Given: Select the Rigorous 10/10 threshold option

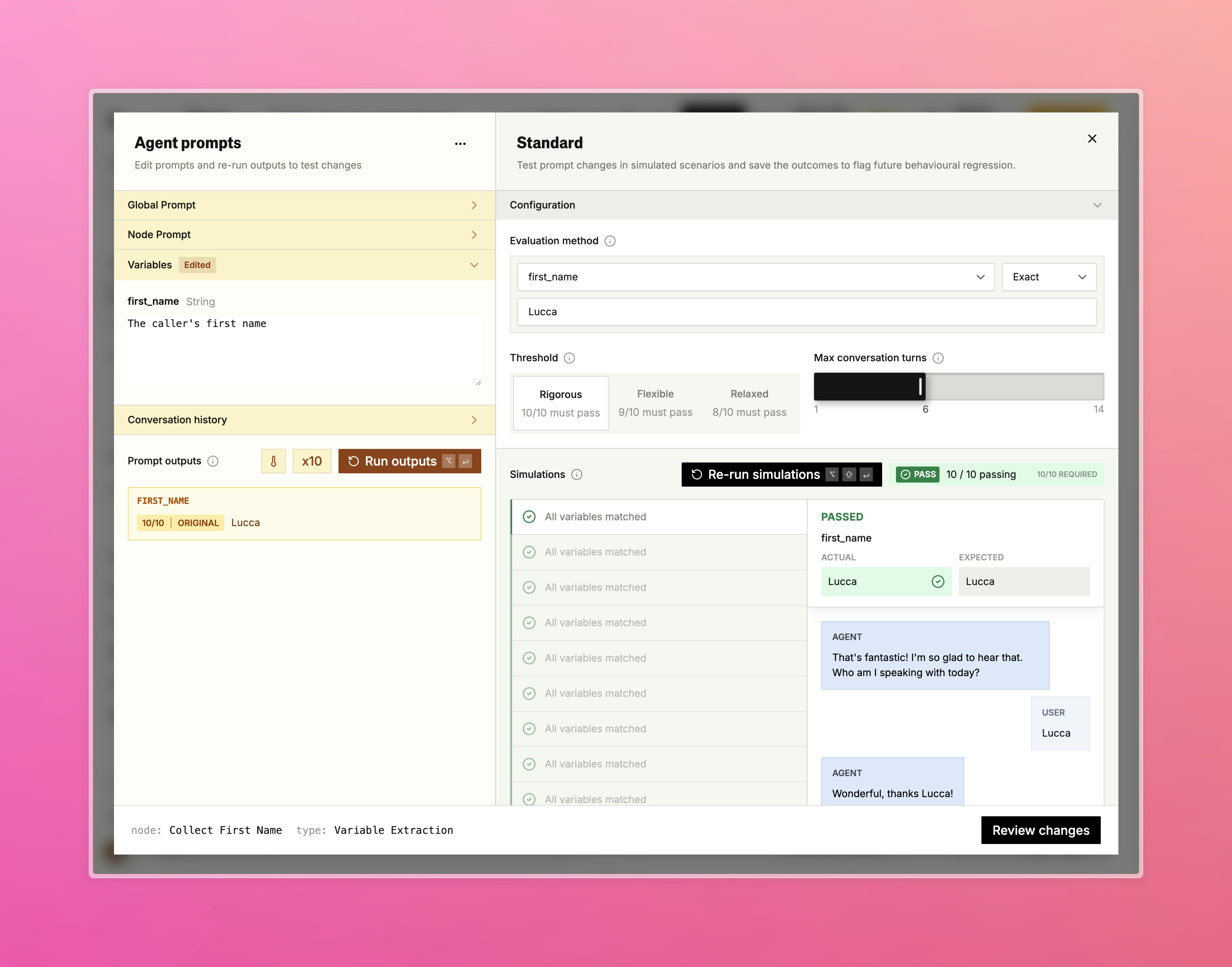Looking at the screenshot, I should click(x=560, y=403).
